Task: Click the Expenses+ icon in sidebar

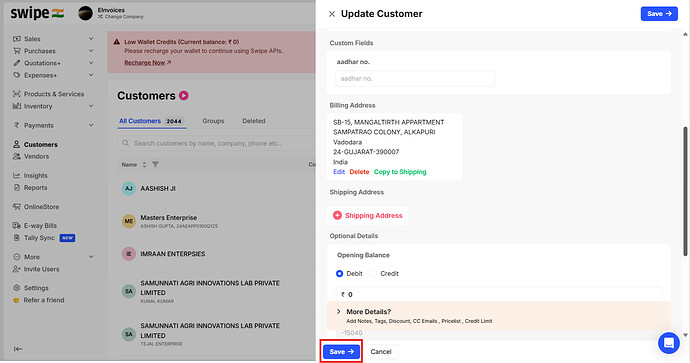Action: tap(17, 75)
